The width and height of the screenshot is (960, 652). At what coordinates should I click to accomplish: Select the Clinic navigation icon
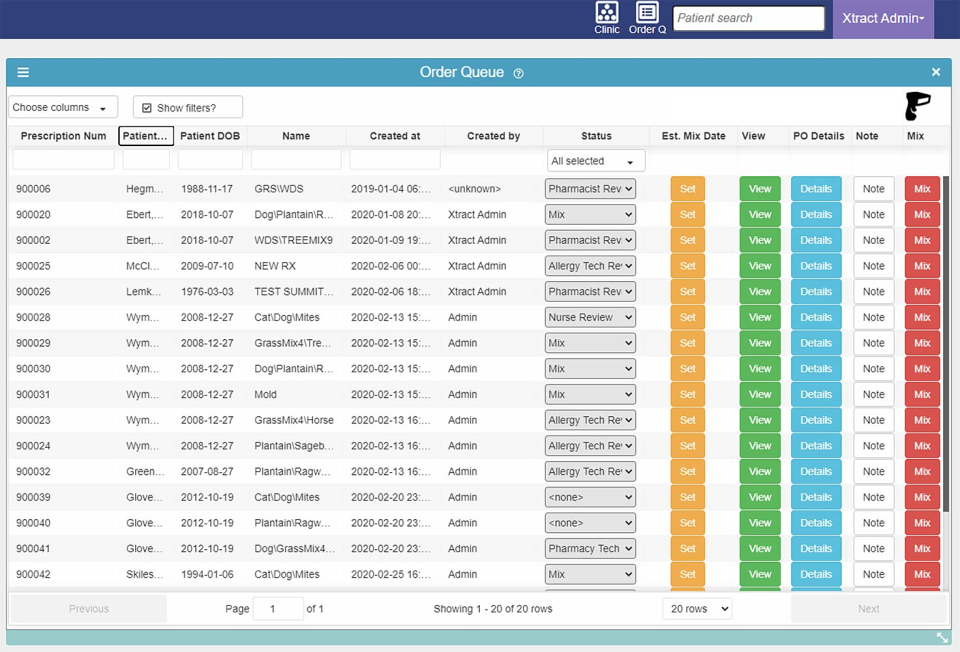[606, 15]
